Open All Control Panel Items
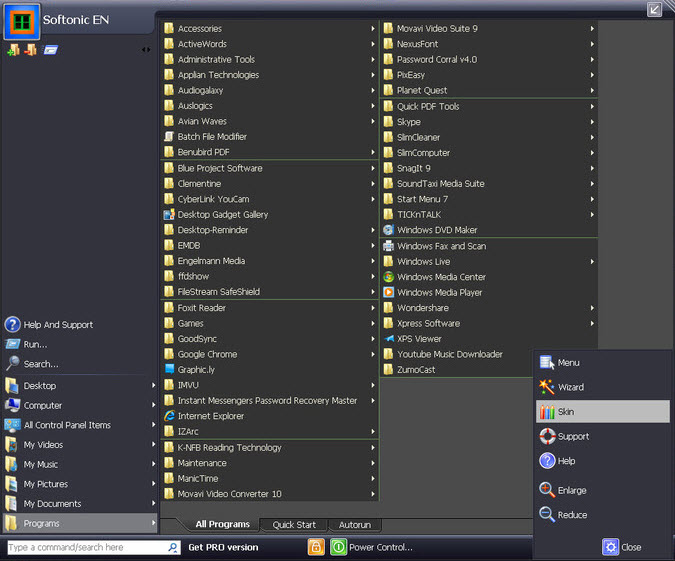The width and height of the screenshot is (675, 561). point(81,425)
